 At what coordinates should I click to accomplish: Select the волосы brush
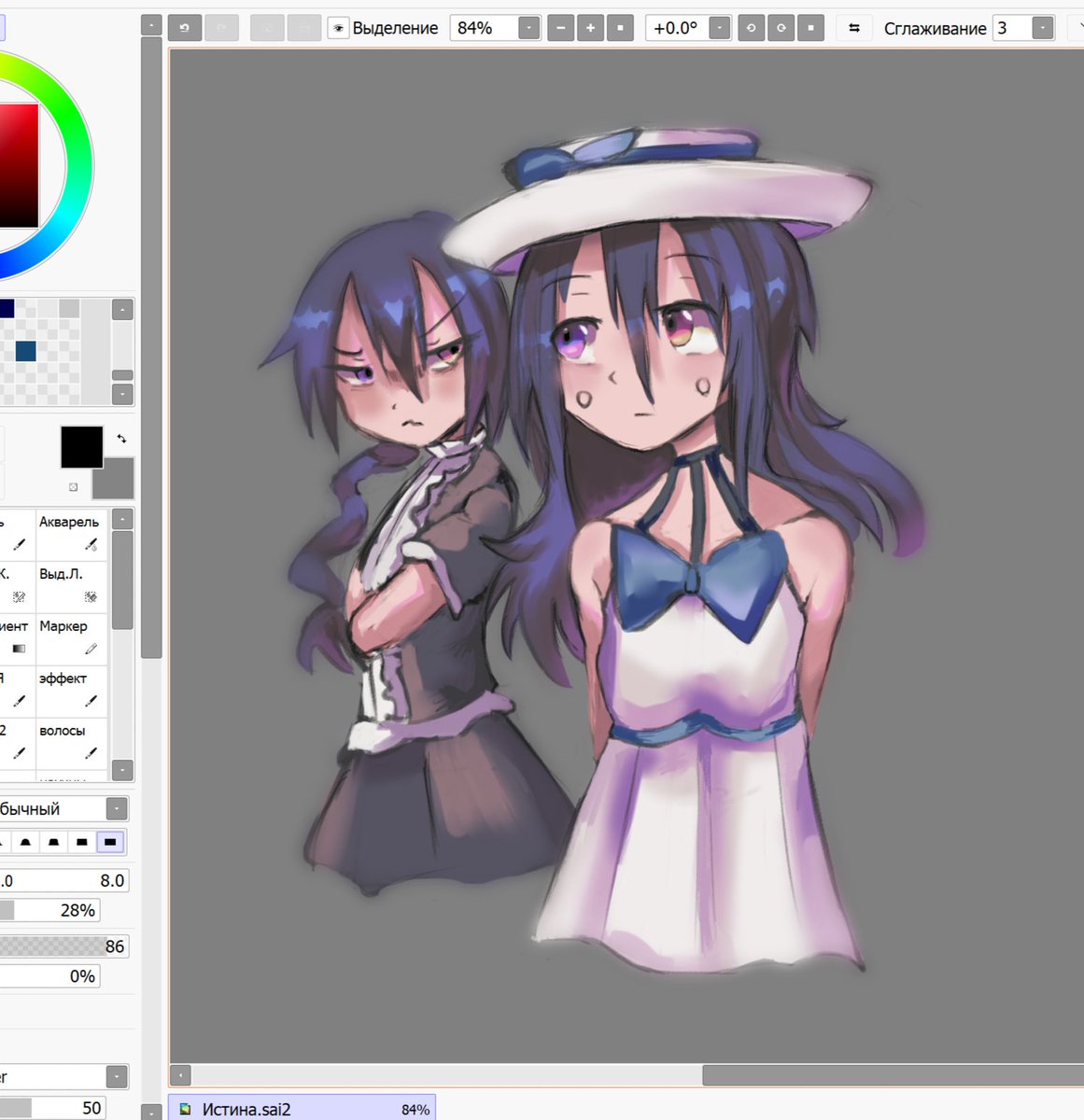73,743
